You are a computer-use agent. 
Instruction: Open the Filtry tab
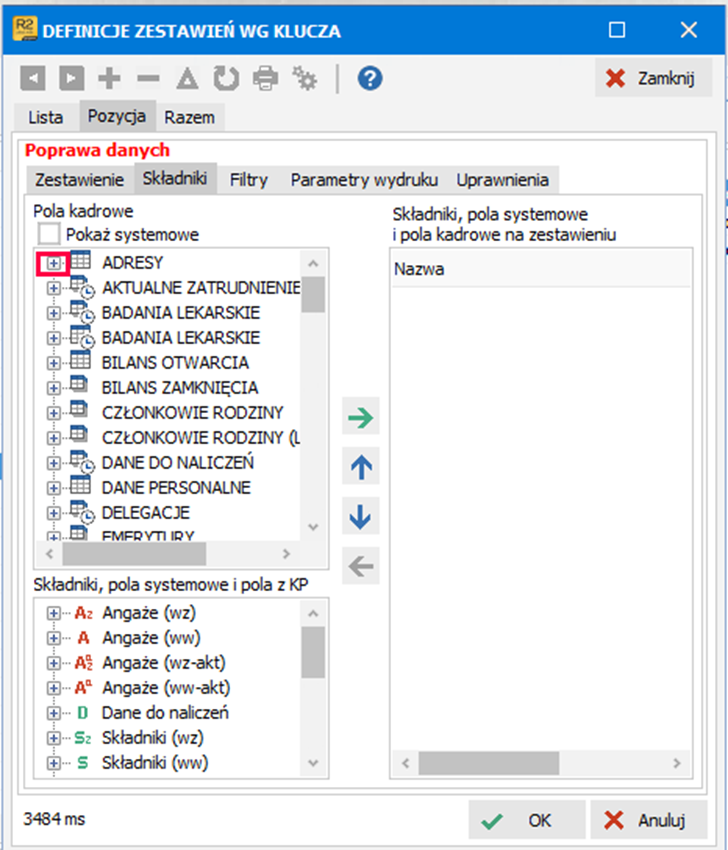(x=249, y=180)
